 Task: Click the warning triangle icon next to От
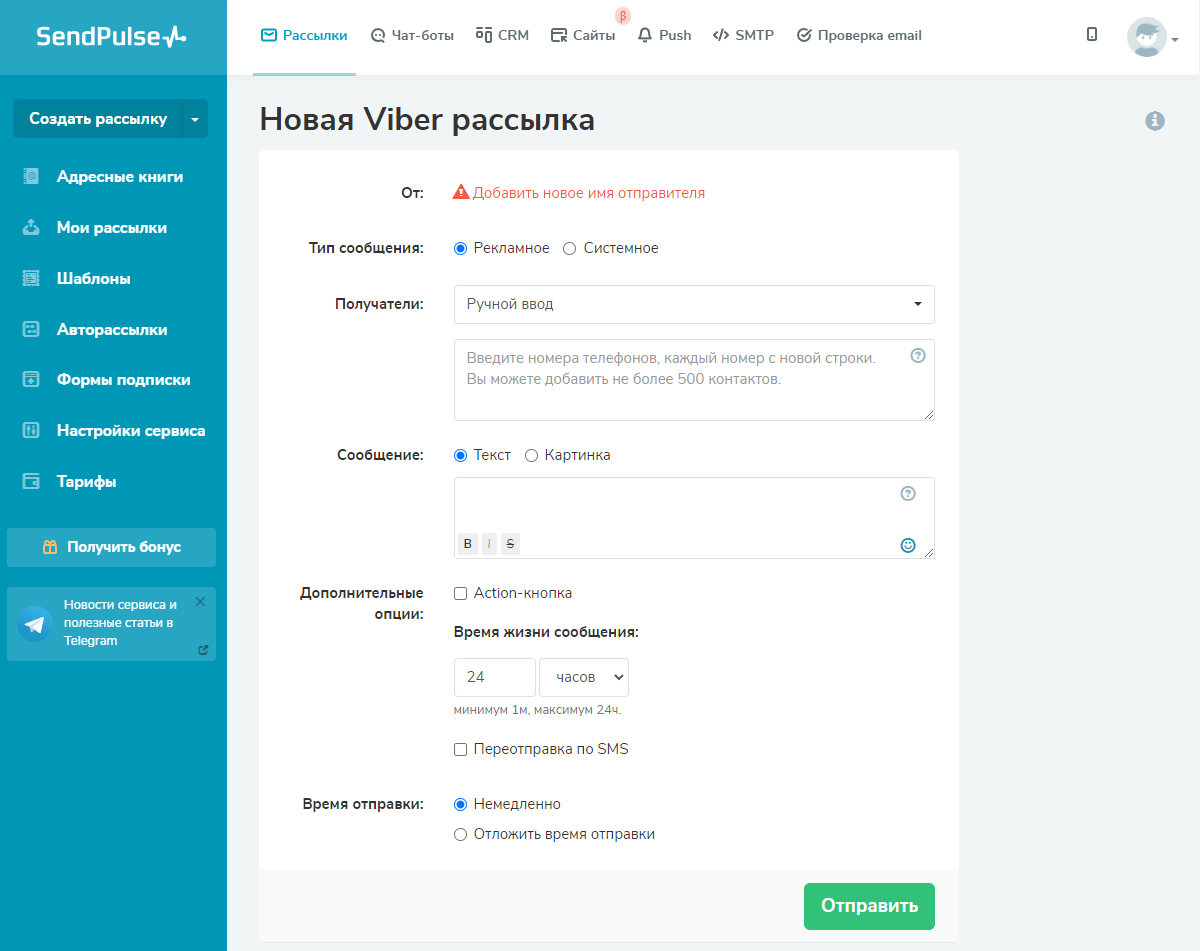pyautogui.click(x=461, y=193)
